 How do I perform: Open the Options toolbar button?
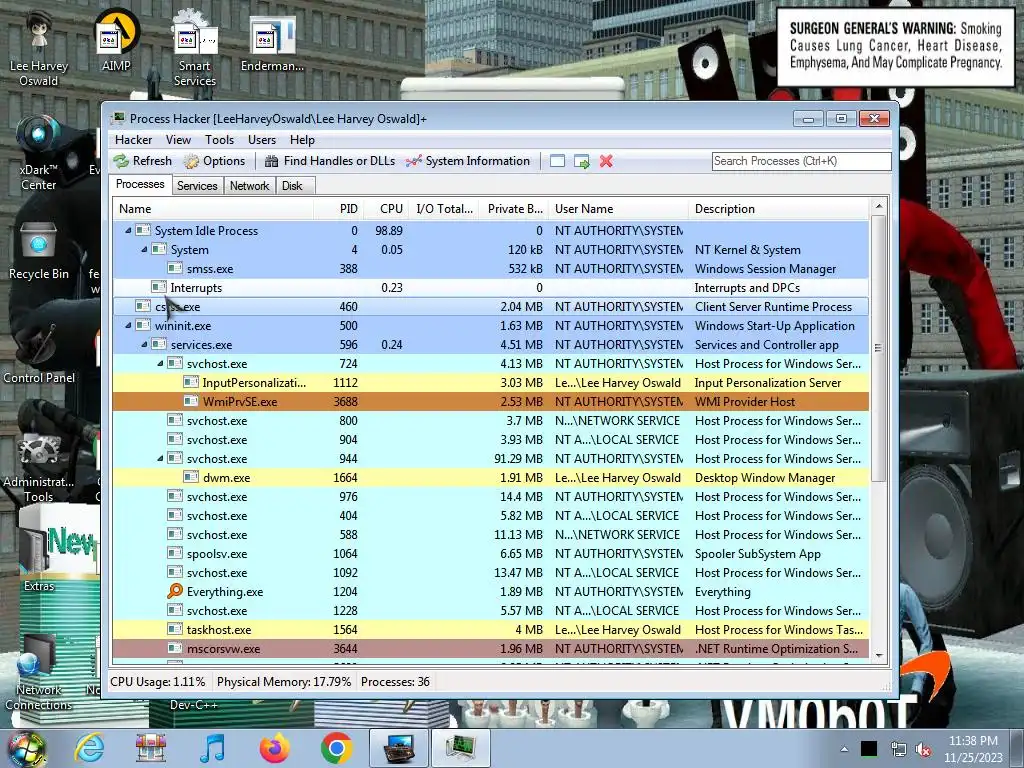[x=214, y=161]
